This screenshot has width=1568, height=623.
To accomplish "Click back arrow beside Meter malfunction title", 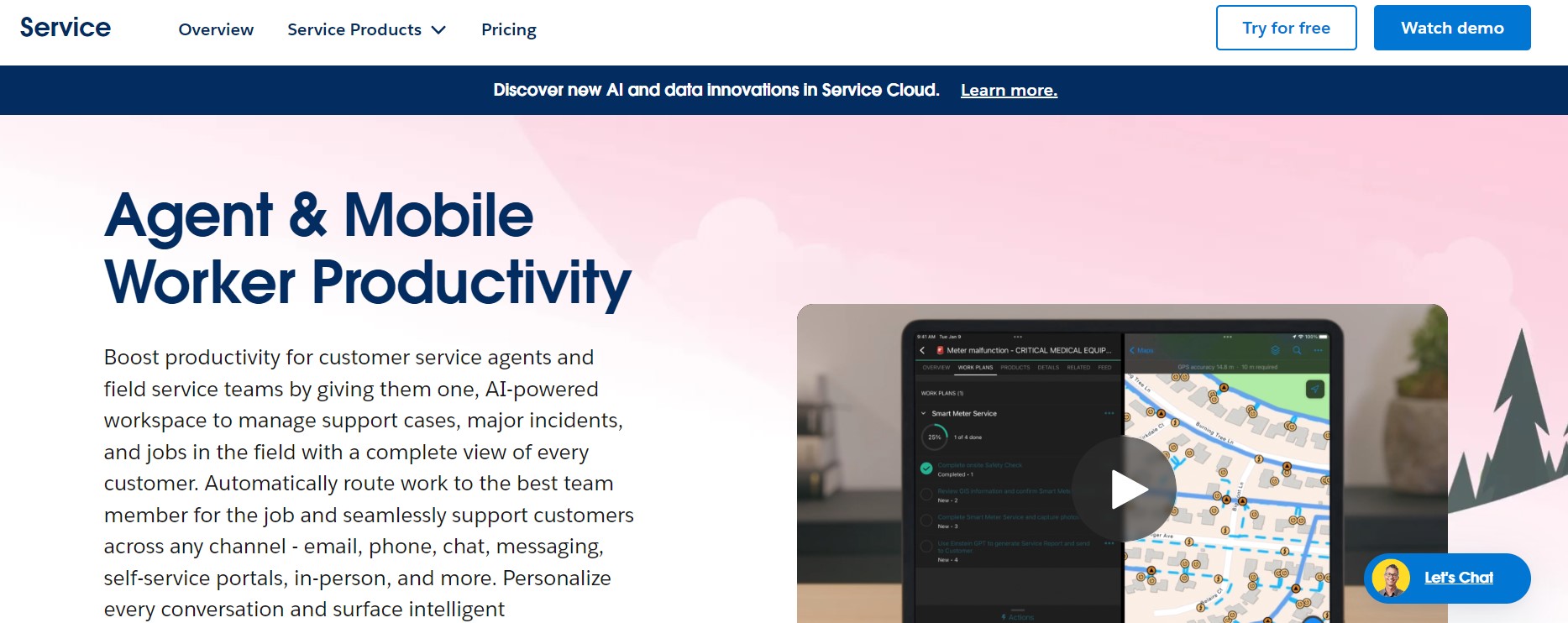I will [x=922, y=350].
